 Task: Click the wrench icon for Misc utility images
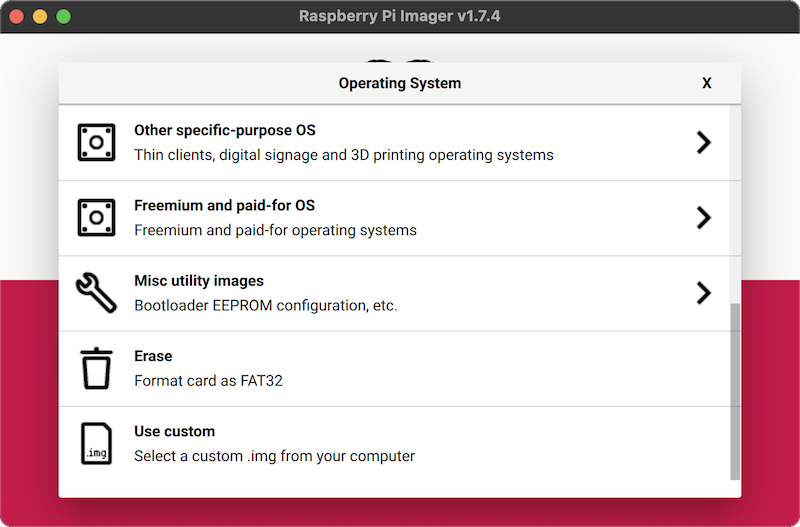click(96, 293)
